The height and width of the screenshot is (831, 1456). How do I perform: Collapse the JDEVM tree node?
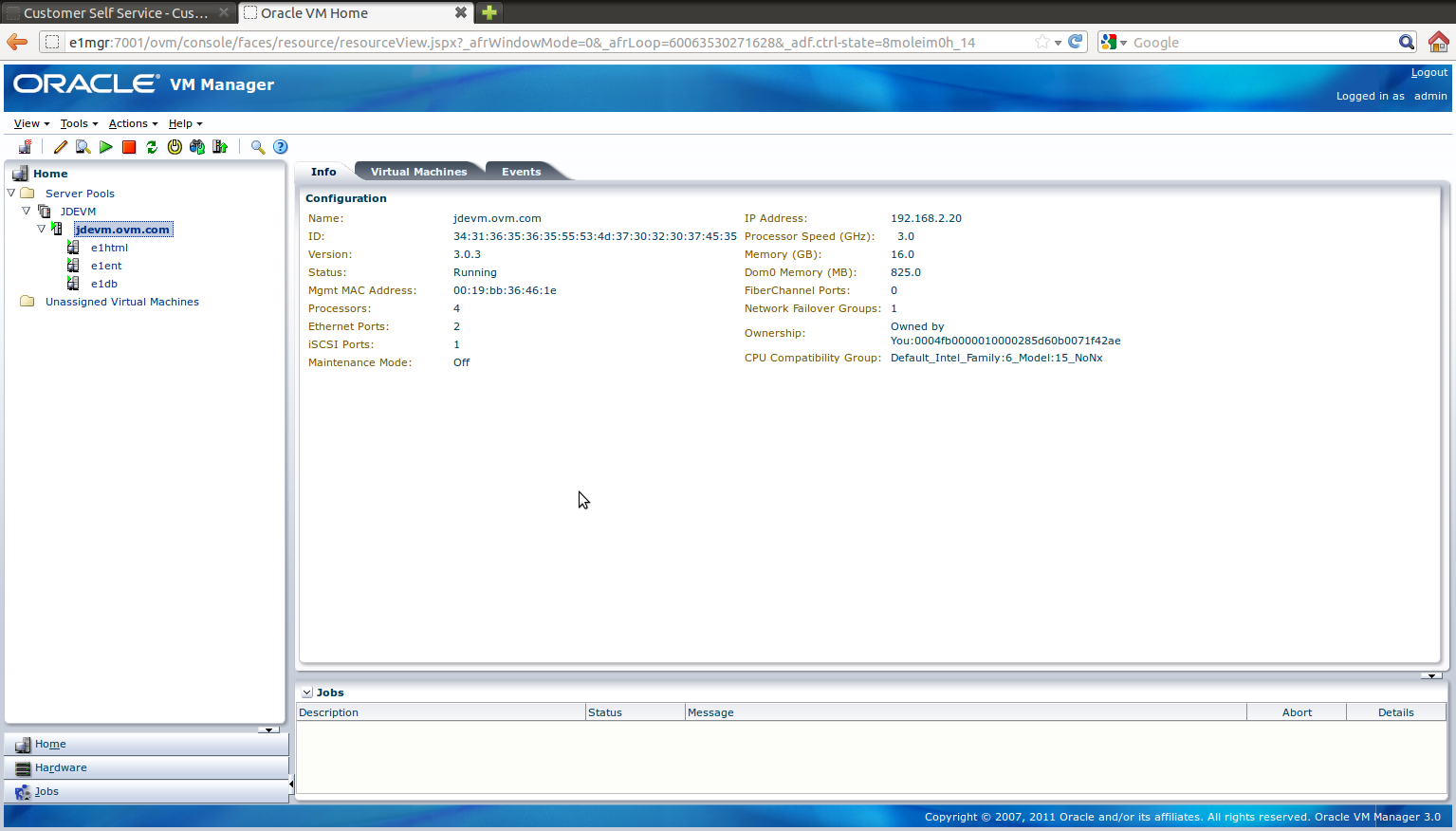(27, 211)
